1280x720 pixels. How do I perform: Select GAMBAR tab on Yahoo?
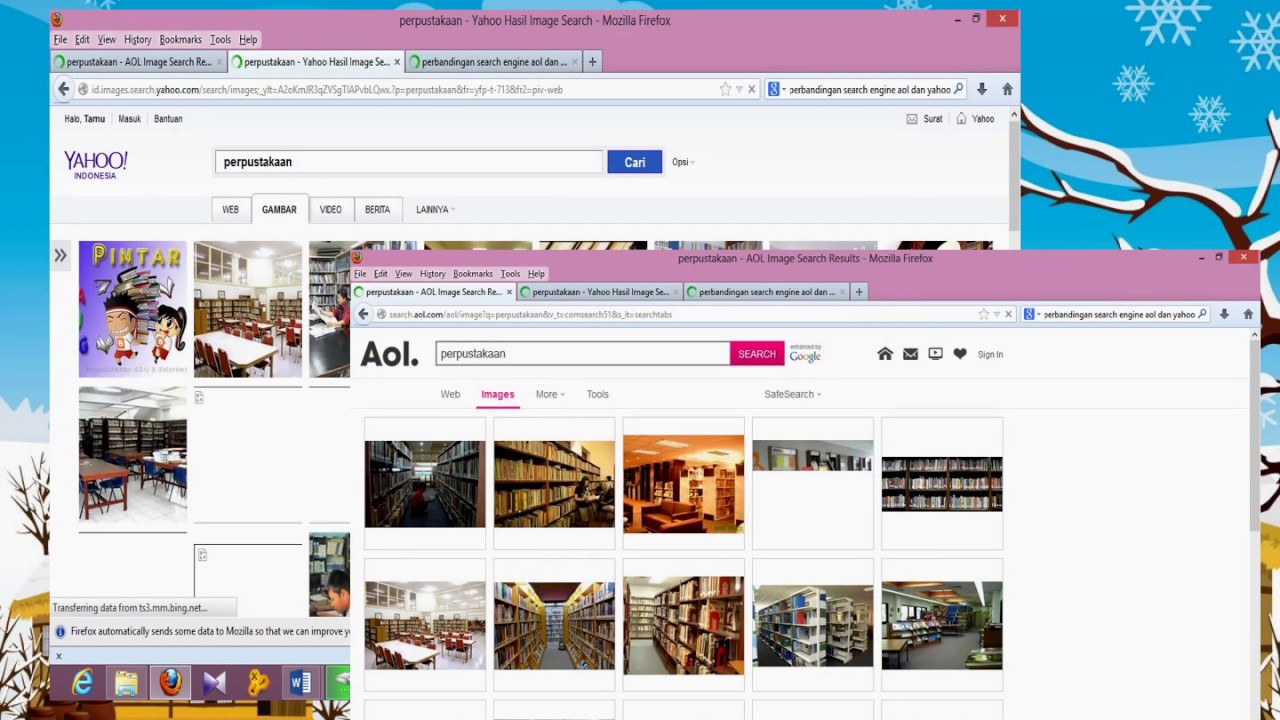click(x=279, y=210)
